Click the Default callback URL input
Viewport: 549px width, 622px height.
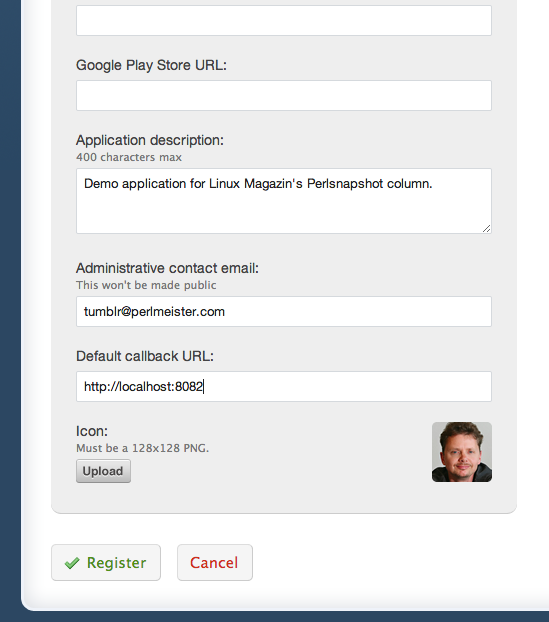[284, 386]
